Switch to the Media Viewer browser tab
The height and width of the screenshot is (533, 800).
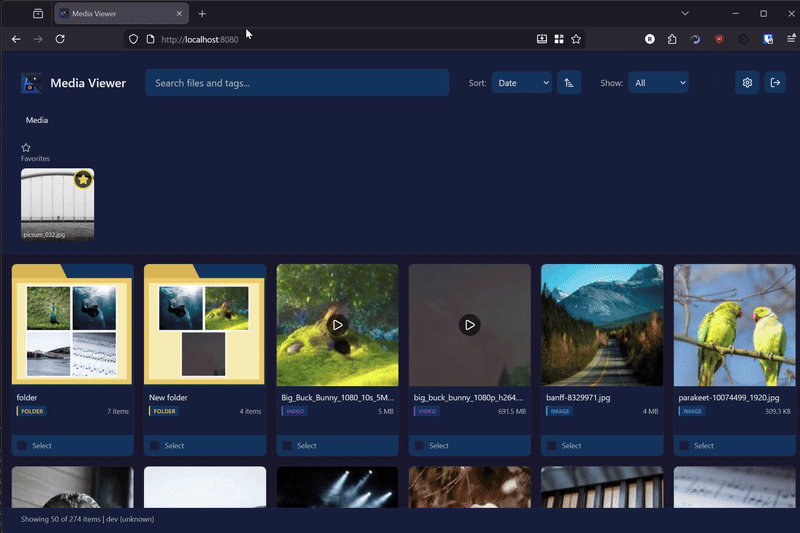click(121, 14)
